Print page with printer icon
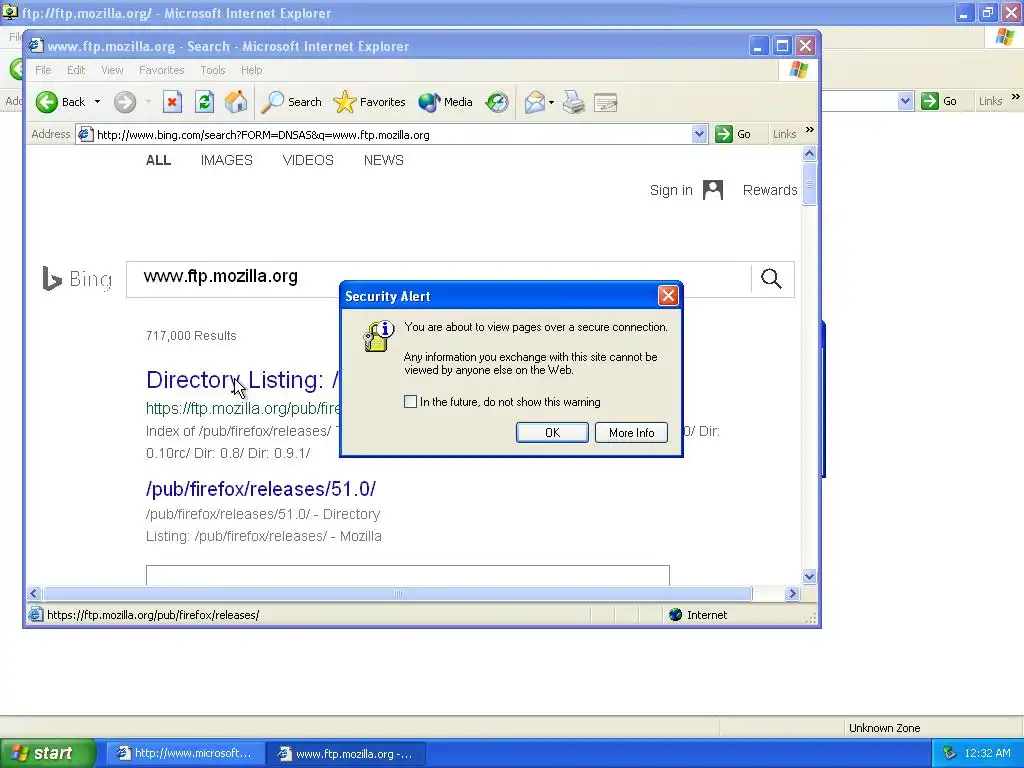This screenshot has height=768, width=1024. pos(574,102)
